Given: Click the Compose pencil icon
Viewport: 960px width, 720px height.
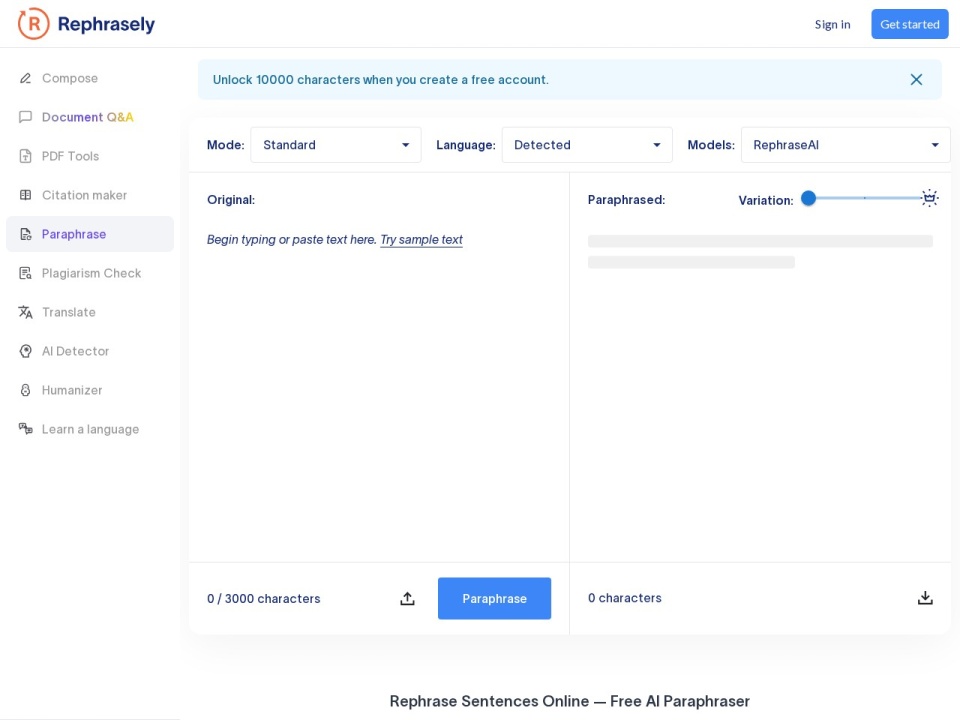Looking at the screenshot, I should (x=25, y=78).
